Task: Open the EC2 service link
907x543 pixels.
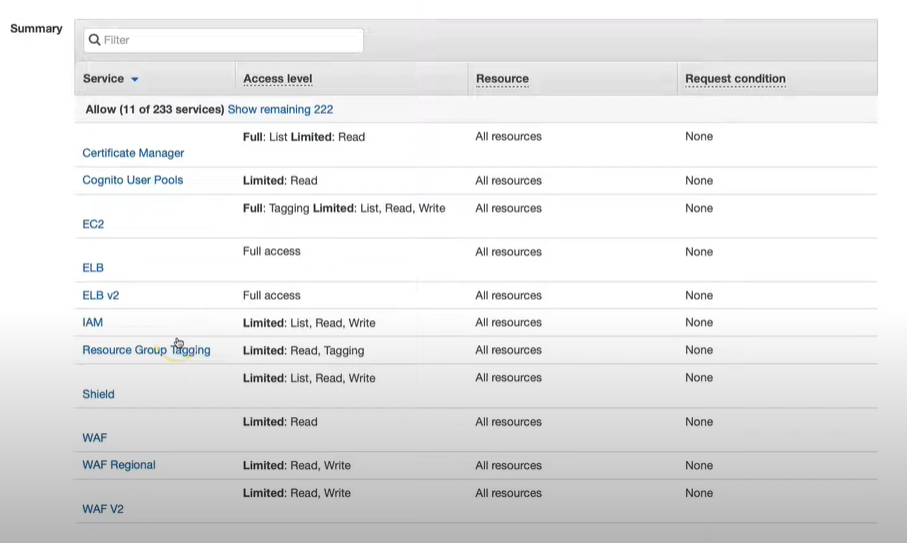Action: click(x=93, y=224)
